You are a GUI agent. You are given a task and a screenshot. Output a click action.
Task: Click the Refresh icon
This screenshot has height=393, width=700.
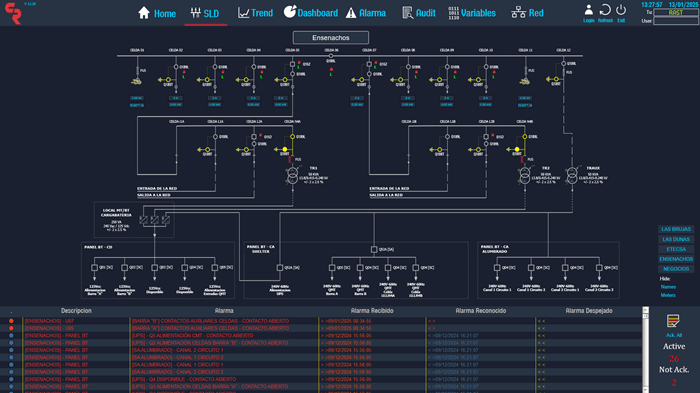click(605, 13)
